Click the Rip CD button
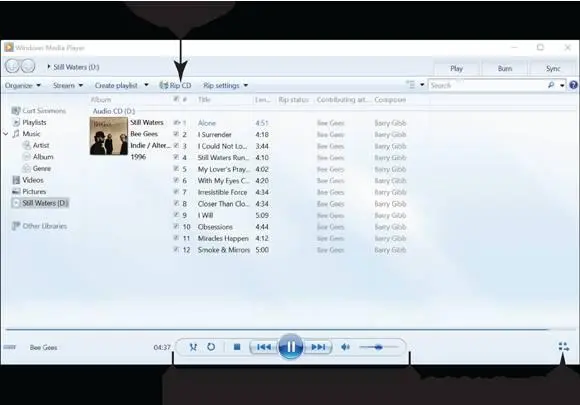The height and width of the screenshot is (405, 580). [175, 85]
